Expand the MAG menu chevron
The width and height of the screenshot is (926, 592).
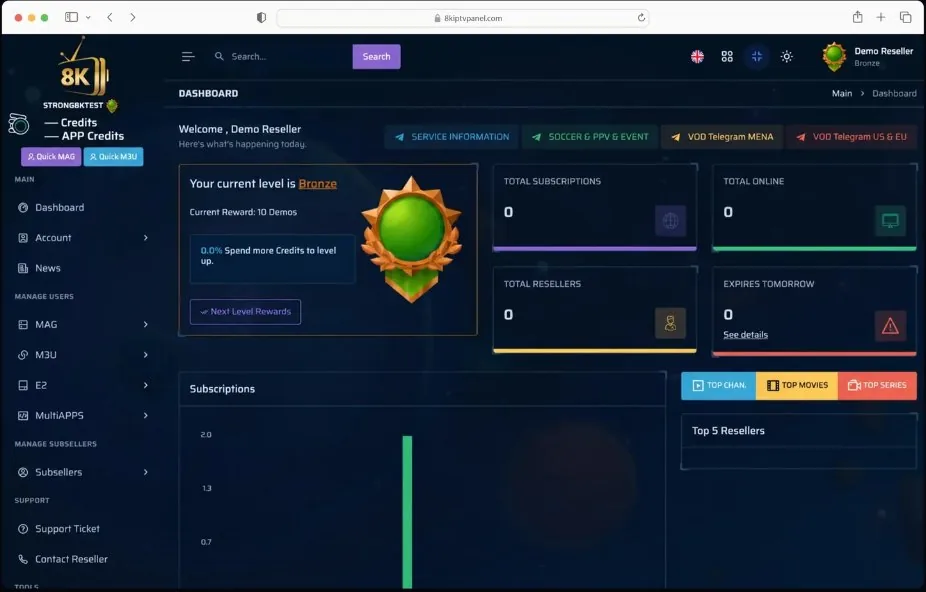coord(146,324)
